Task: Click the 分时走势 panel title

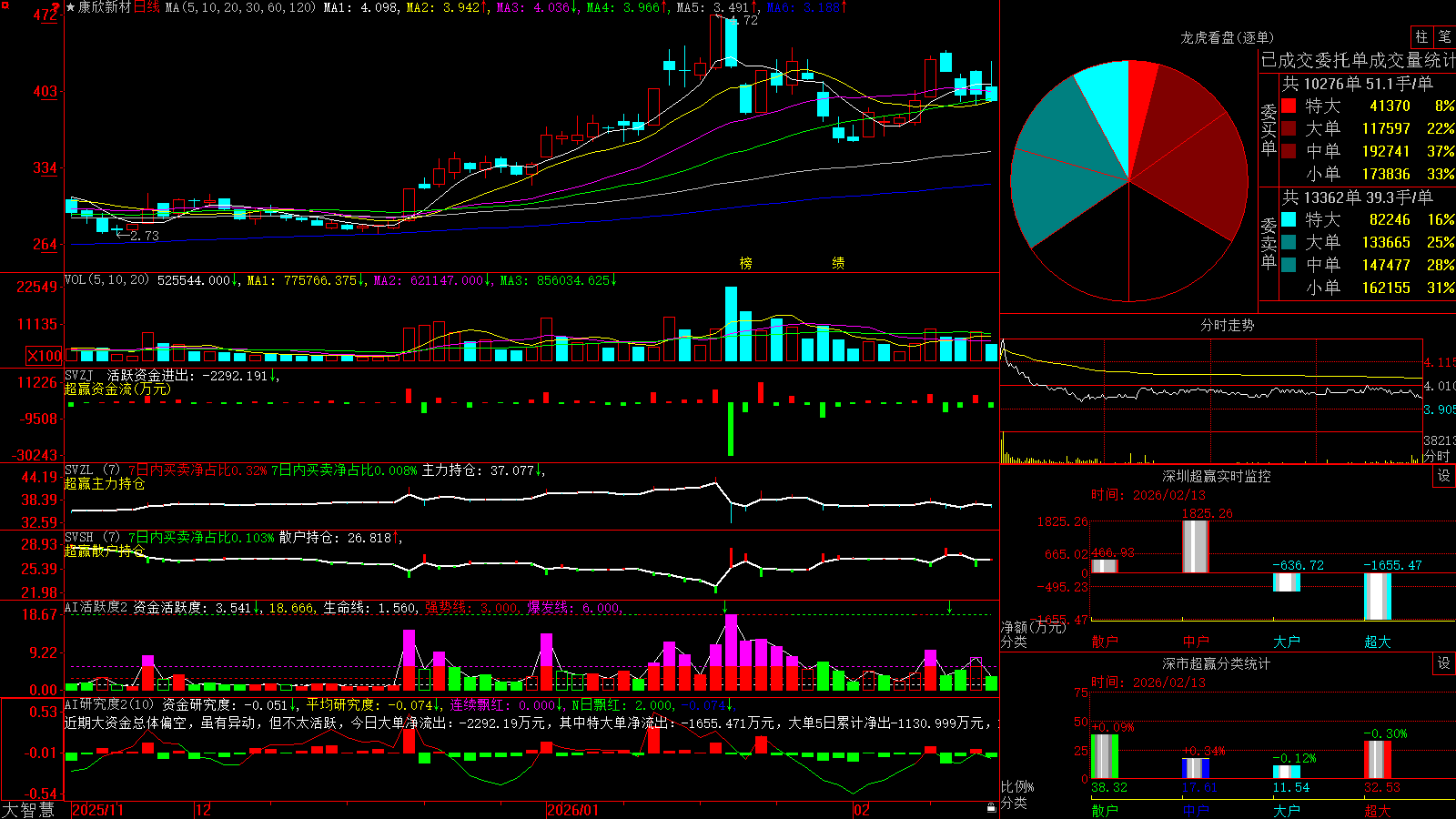Action: click(x=1228, y=325)
